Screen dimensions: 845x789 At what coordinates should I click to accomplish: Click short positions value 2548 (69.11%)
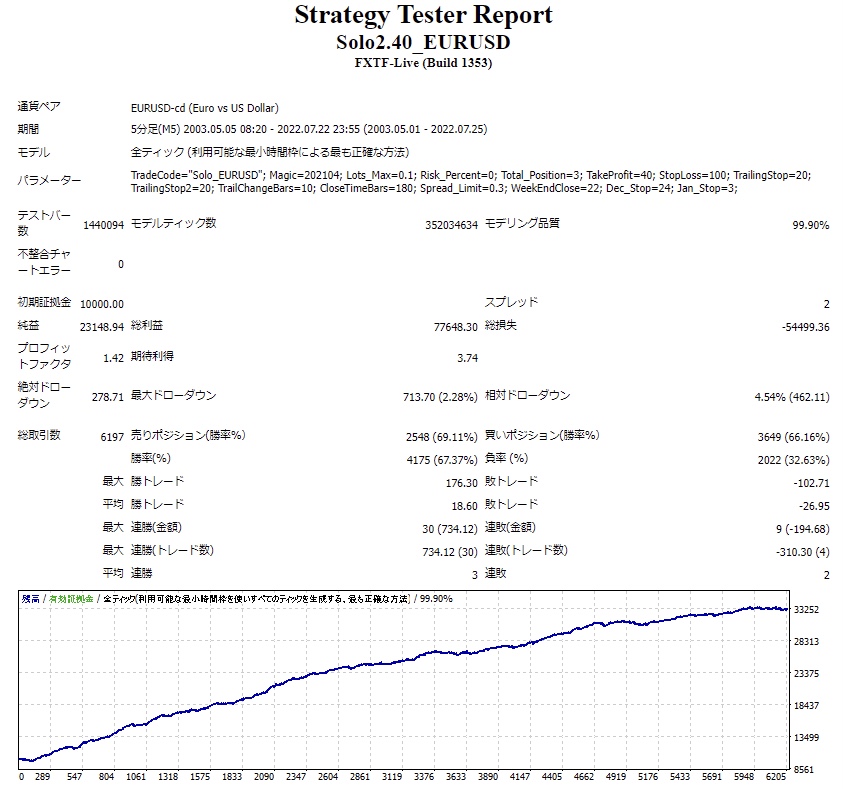[441, 437]
